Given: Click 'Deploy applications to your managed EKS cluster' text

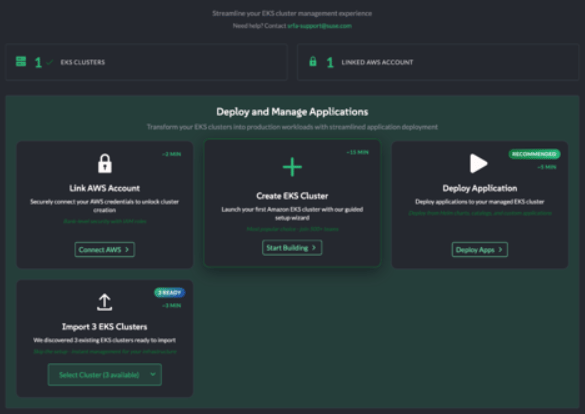Looking at the screenshot, I should [x=480, y=202].
